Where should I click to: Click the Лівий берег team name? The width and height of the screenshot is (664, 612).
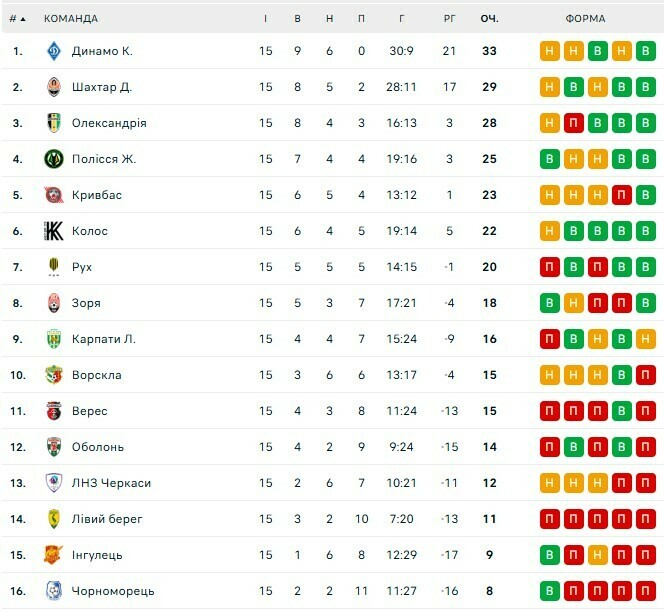(107, 519)
